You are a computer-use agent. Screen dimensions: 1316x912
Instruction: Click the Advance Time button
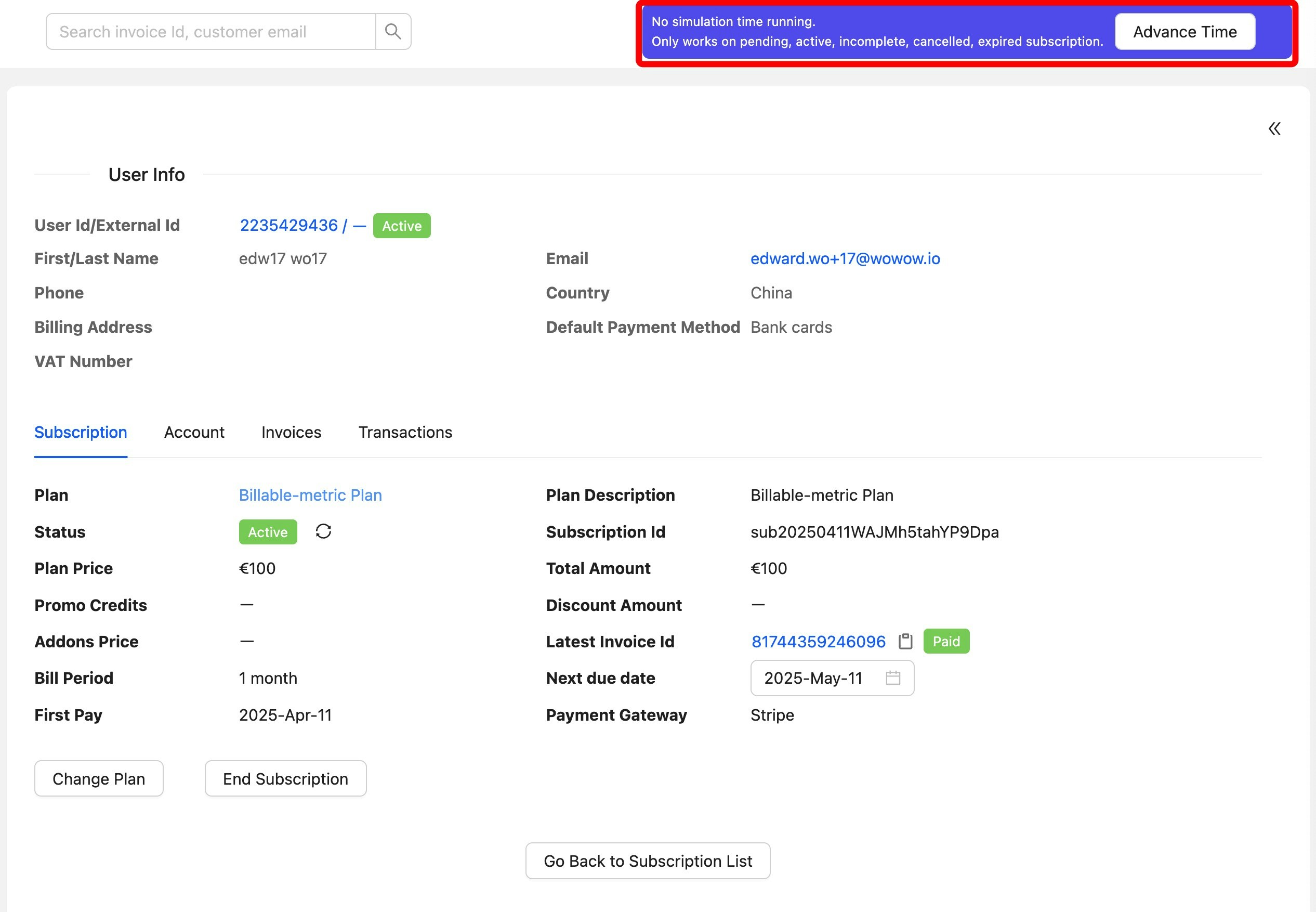pos(1185,31)
